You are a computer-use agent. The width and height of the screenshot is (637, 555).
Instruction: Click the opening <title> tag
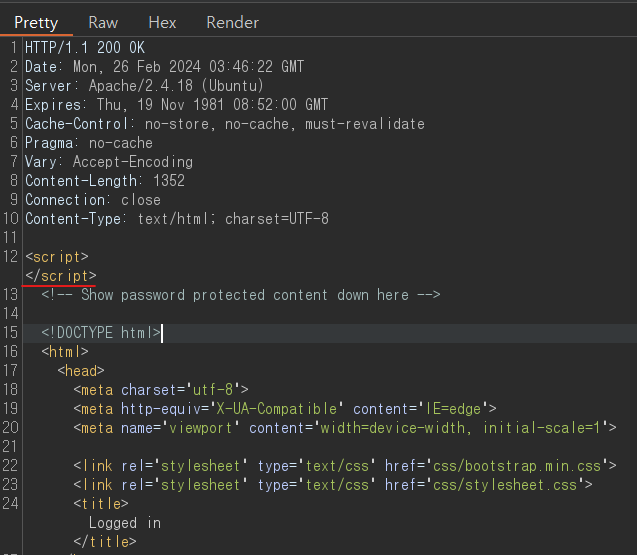click(101, 504)
